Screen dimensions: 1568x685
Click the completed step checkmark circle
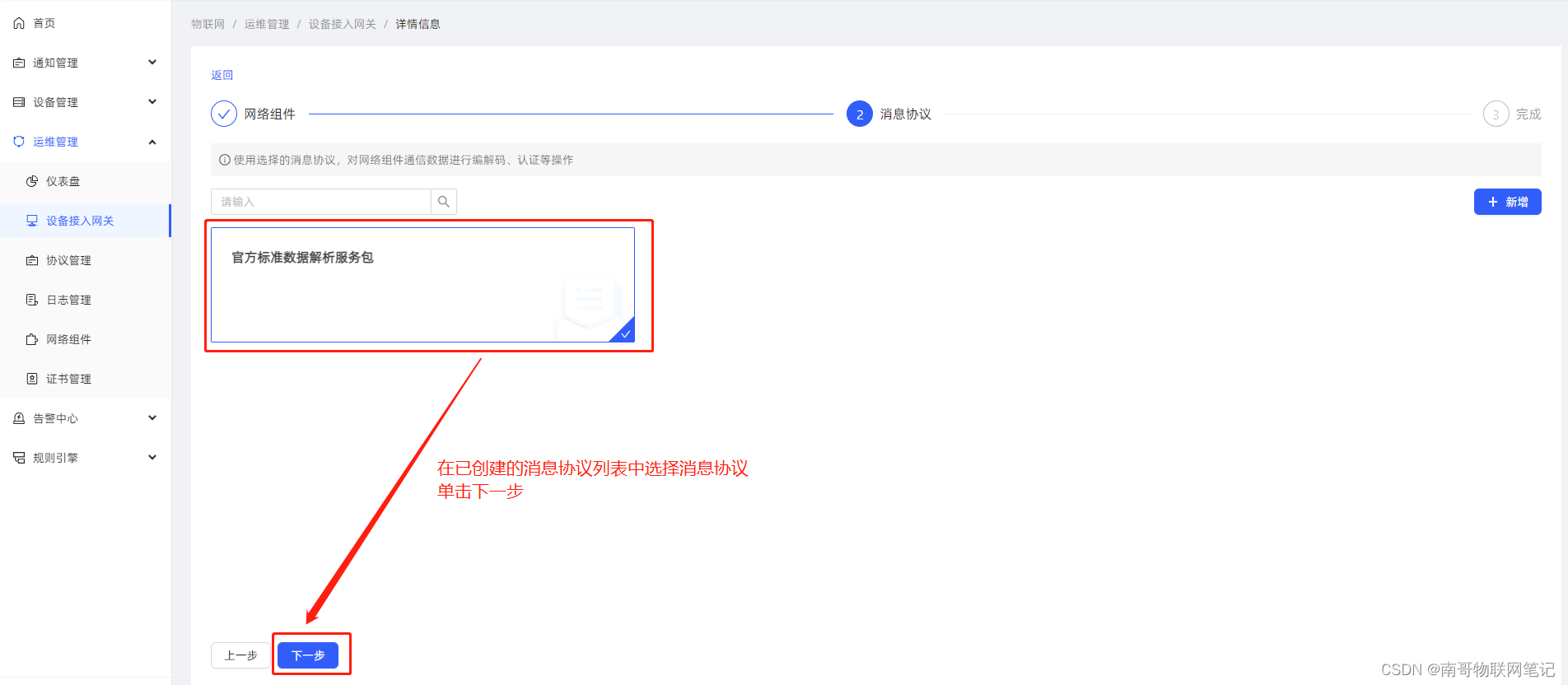[224, 114]
